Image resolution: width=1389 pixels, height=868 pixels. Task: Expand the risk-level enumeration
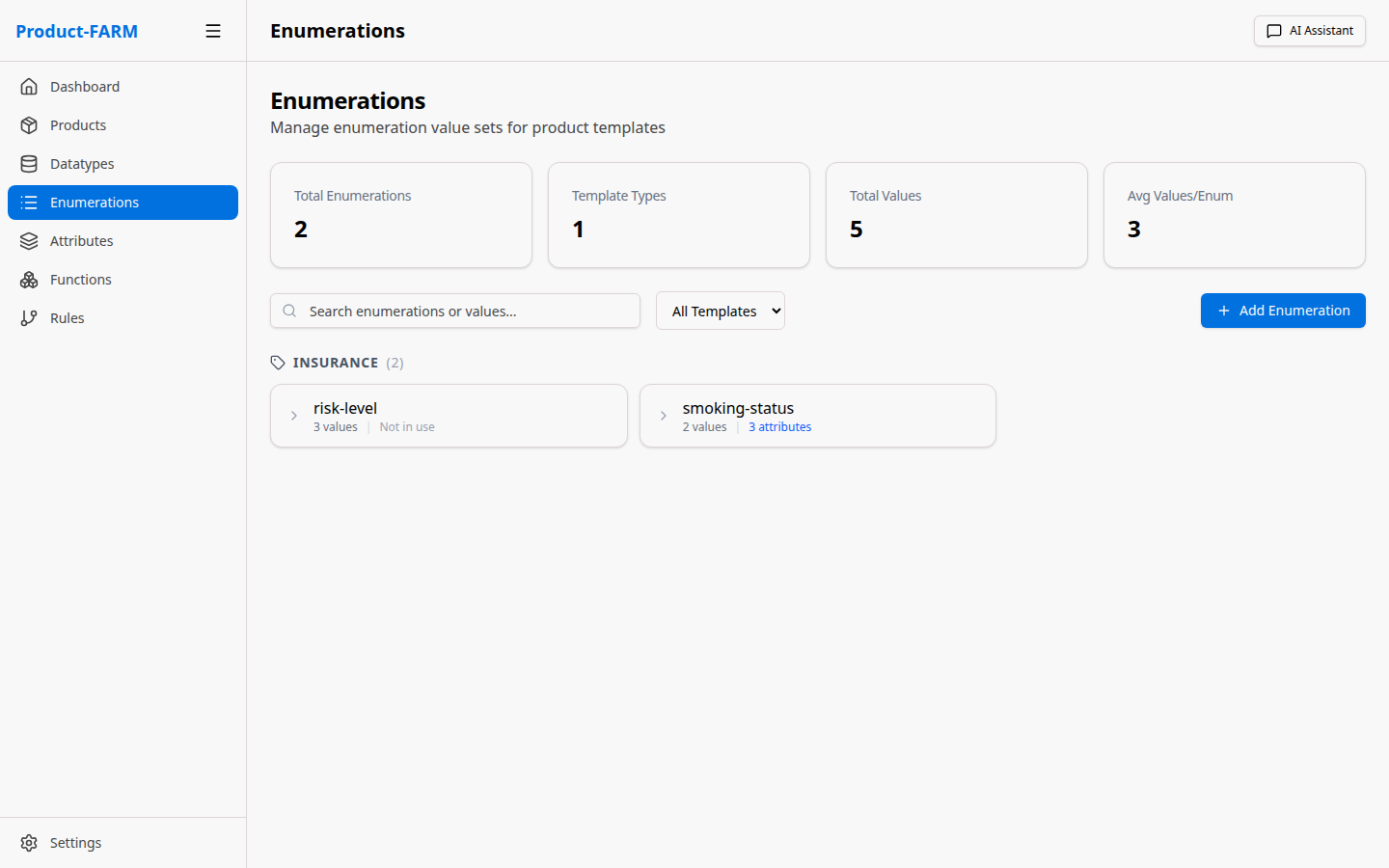click(x=294, y=416)
